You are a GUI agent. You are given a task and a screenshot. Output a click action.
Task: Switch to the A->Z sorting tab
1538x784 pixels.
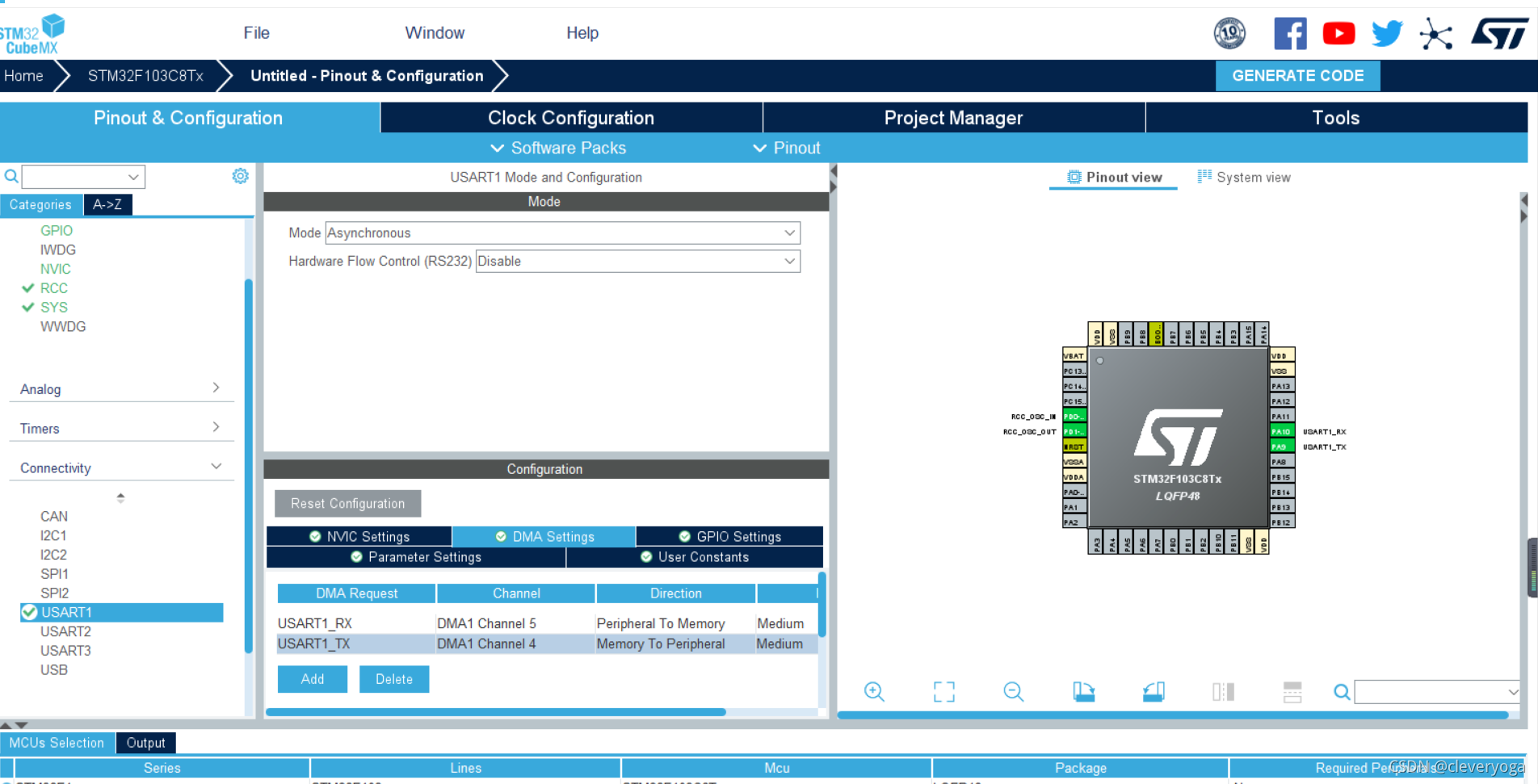pos(107,204)
